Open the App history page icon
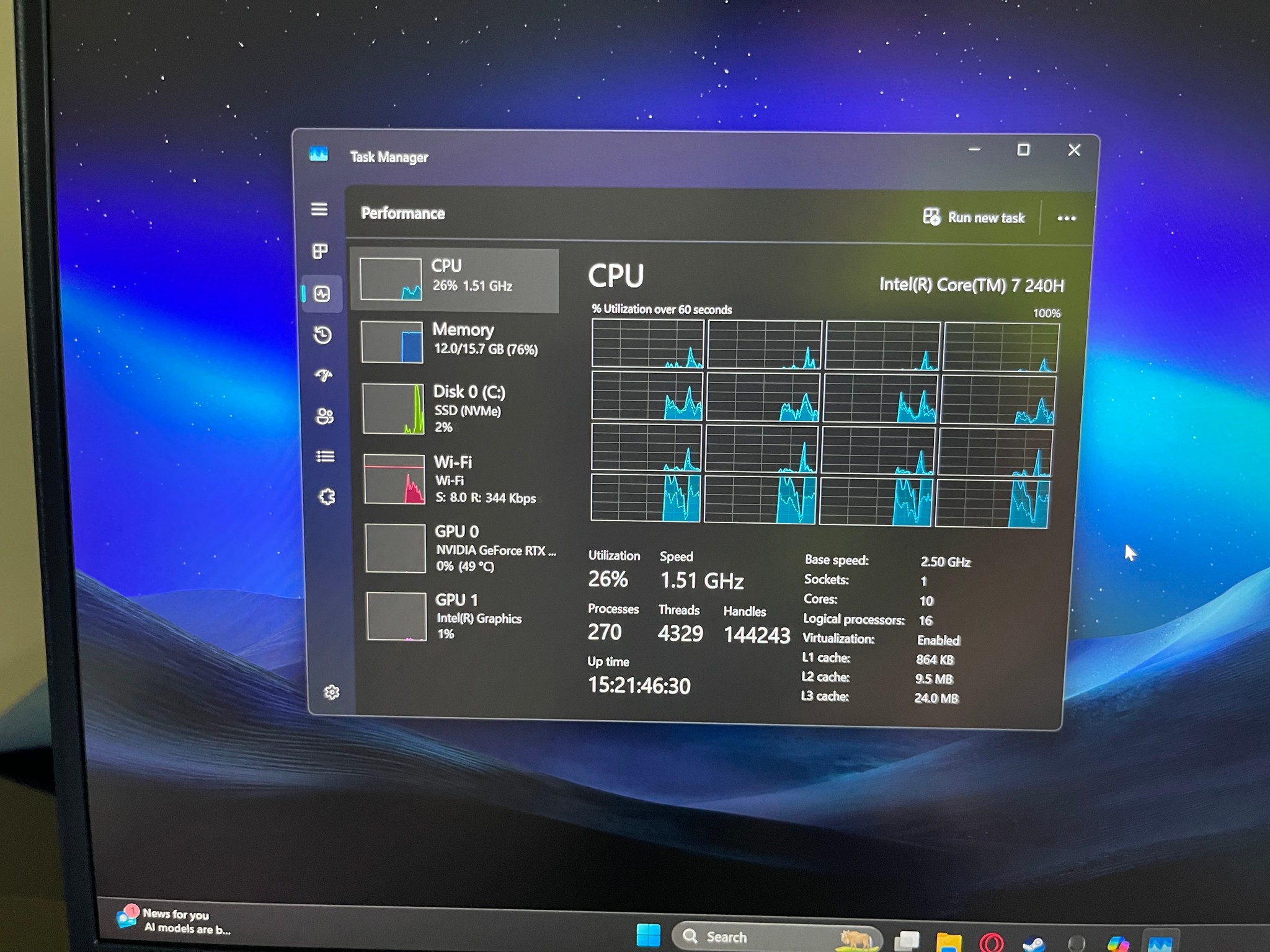 coord(322,335)
